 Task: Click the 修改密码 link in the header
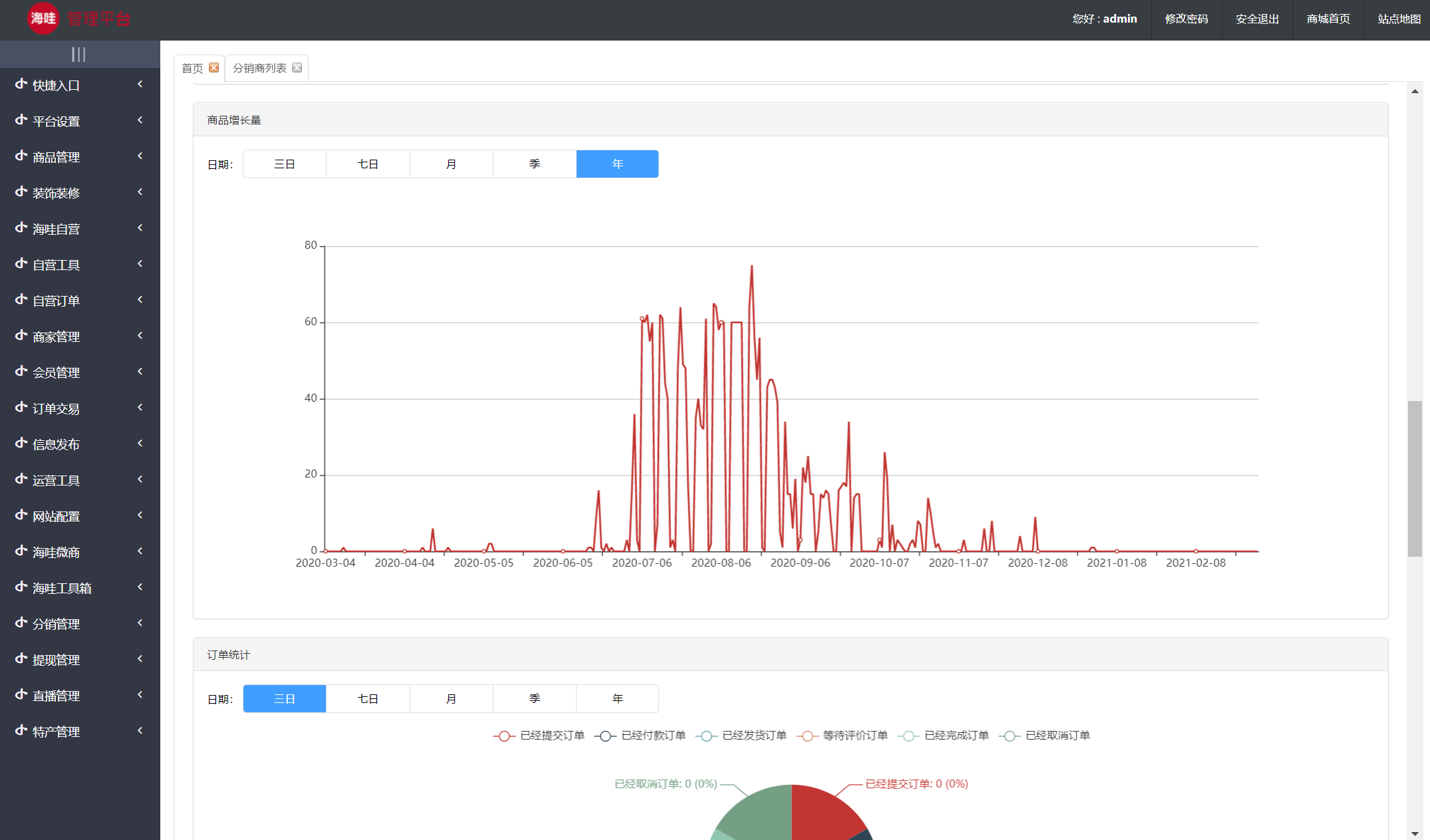[1186, 19]
